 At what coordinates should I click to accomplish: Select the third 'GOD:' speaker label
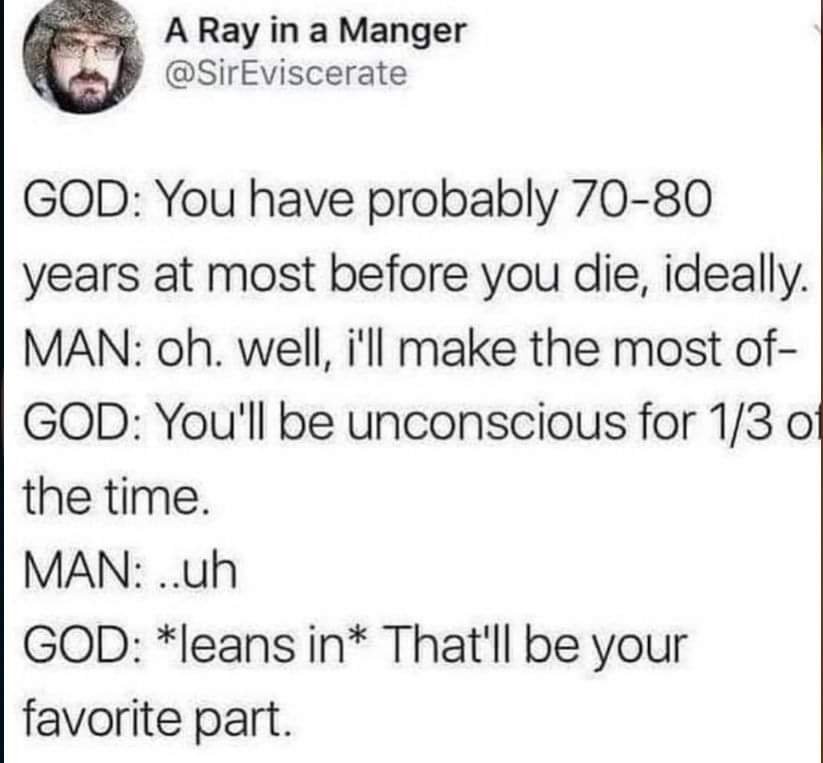(81, 645)
